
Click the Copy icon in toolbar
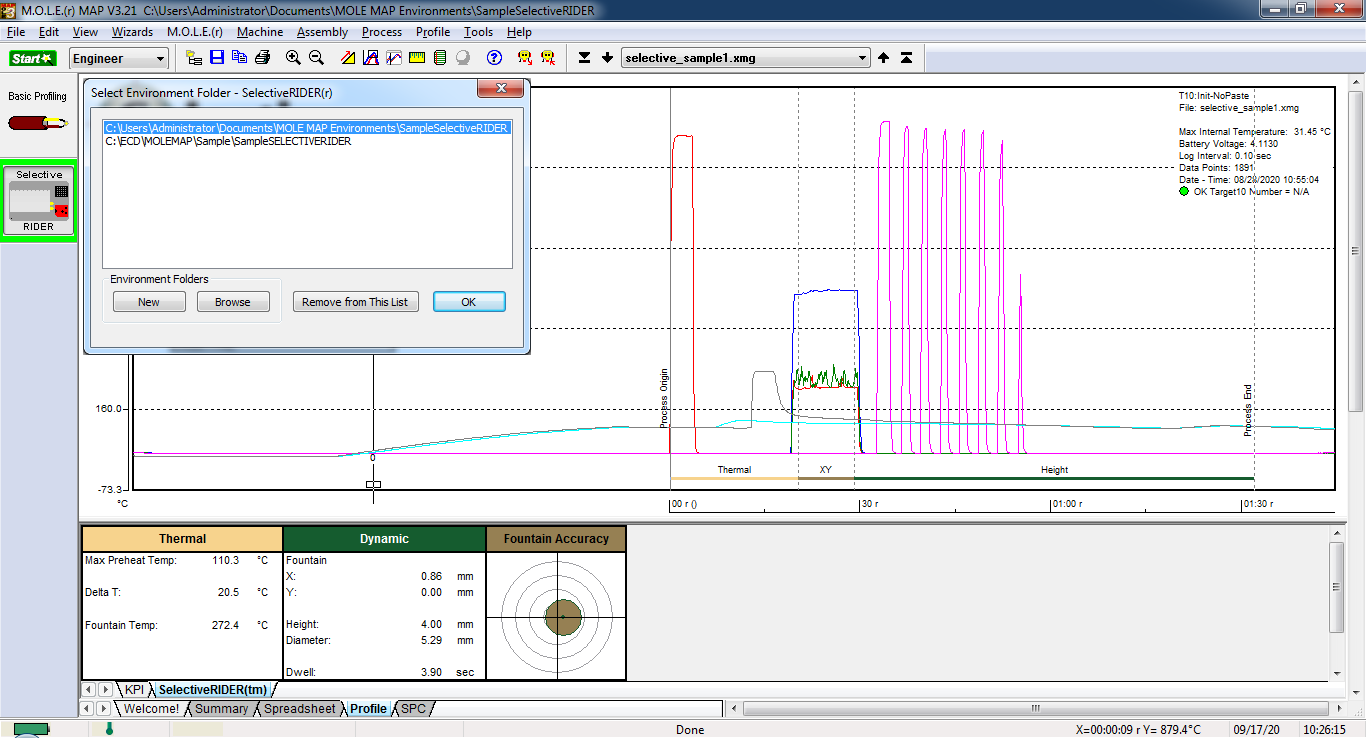[x=239, y=59]
